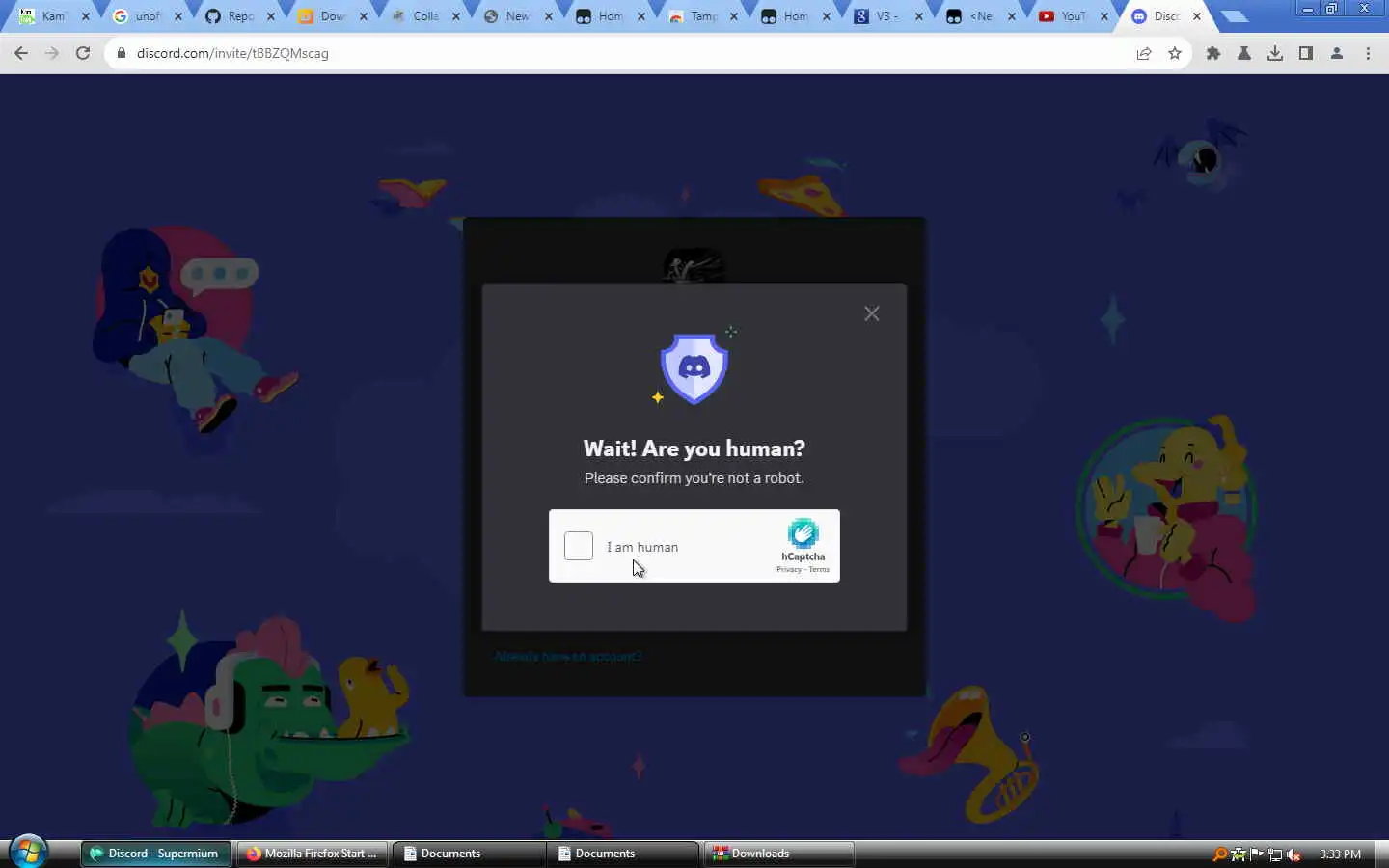
Task: Close the active Discord tab
Action: coord(1197,16)
